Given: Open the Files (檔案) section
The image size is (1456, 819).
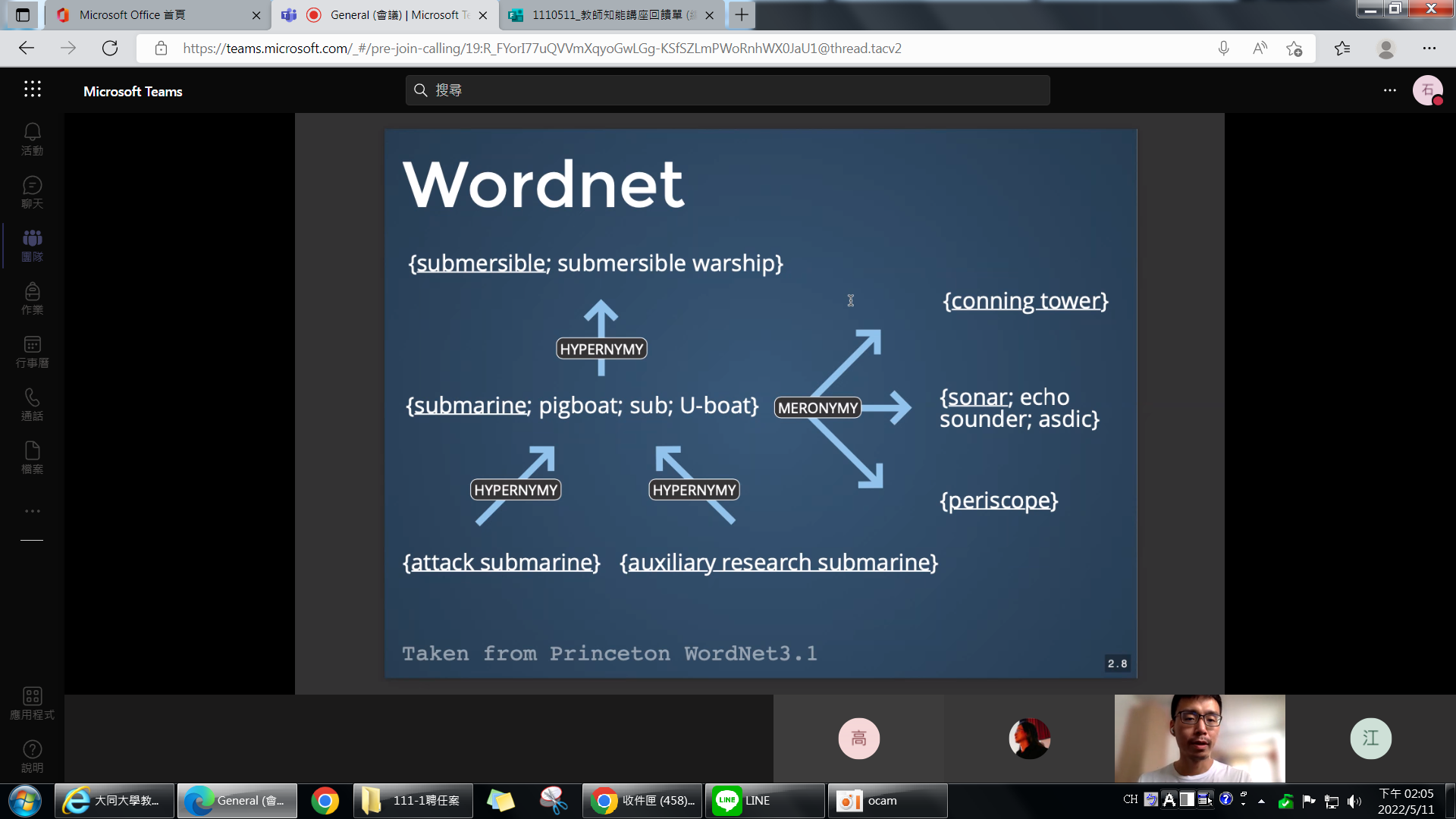Looking at the screenshot, I should pyautogui.click(x=32, y=457).
